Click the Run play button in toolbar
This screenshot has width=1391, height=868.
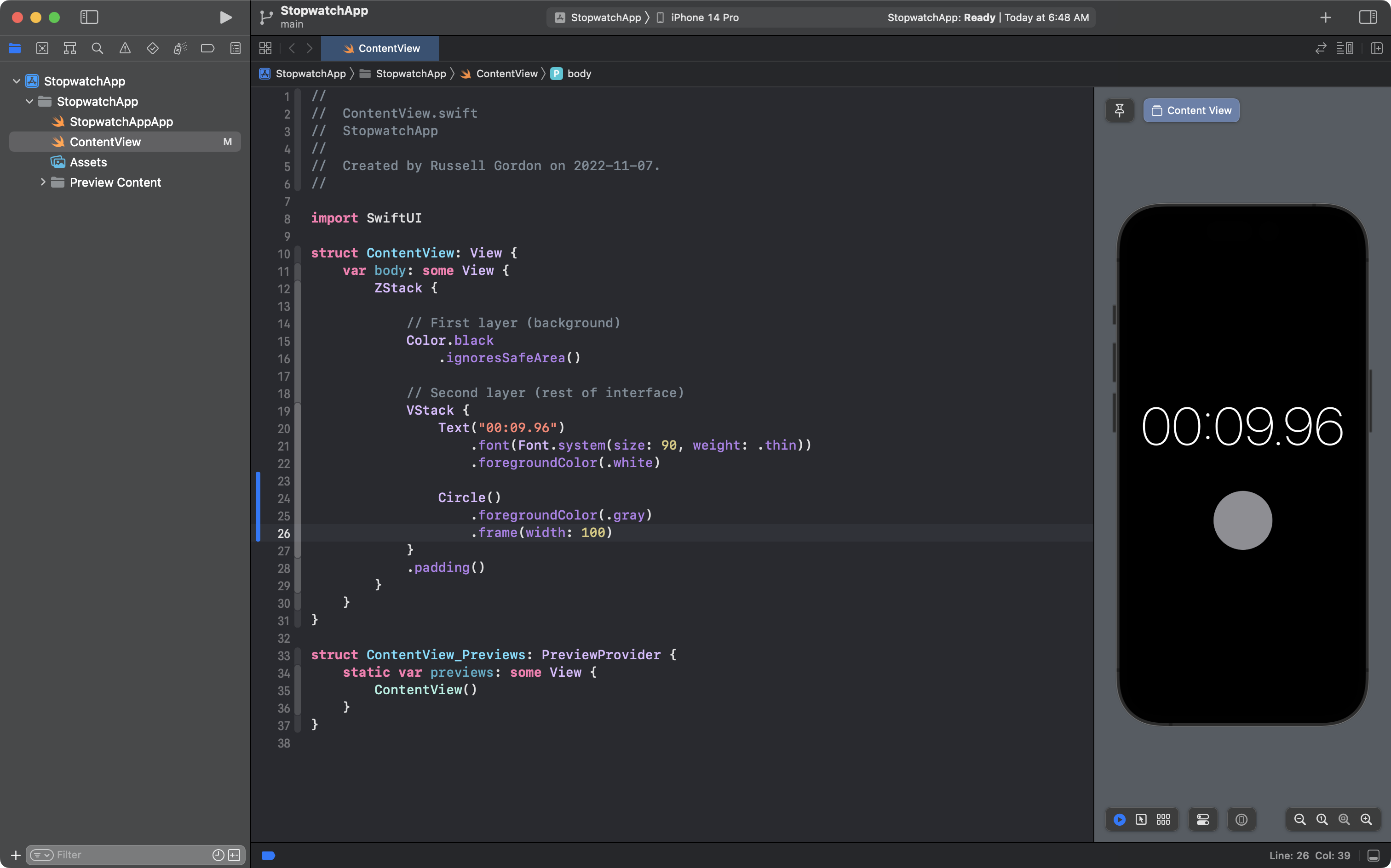coord(226,17)
